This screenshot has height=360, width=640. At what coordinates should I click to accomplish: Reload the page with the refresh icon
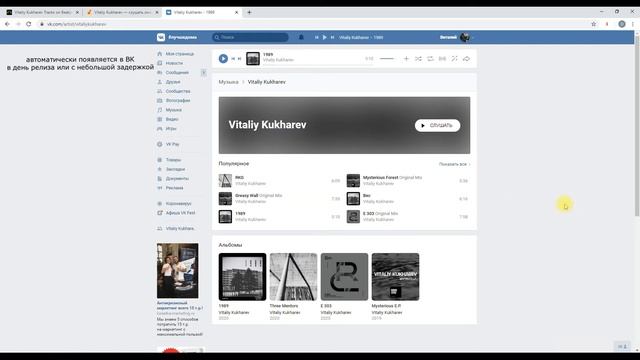(x=29, y=24)
